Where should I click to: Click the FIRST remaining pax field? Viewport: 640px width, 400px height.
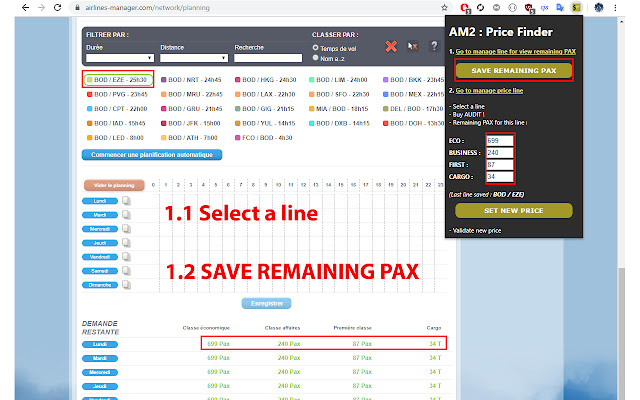point(500,164)
